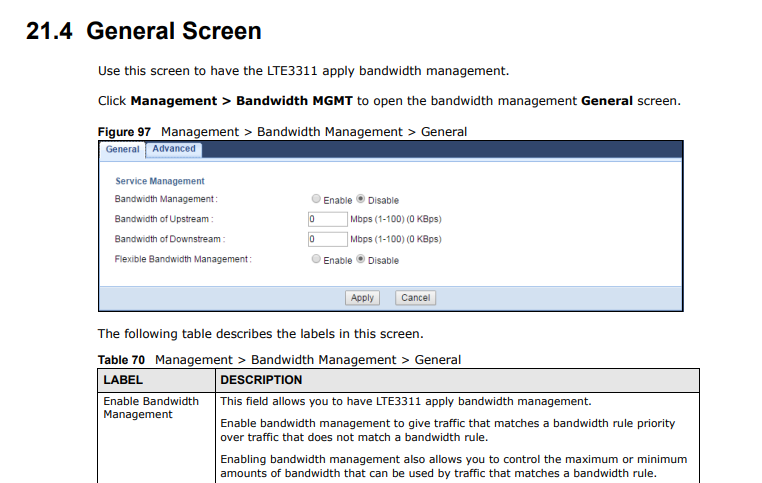Image resolution: width=762 pixels, height=483 pixels.
Task: Enable Flexible Bandwidth Management
Action: pos(316,260)
